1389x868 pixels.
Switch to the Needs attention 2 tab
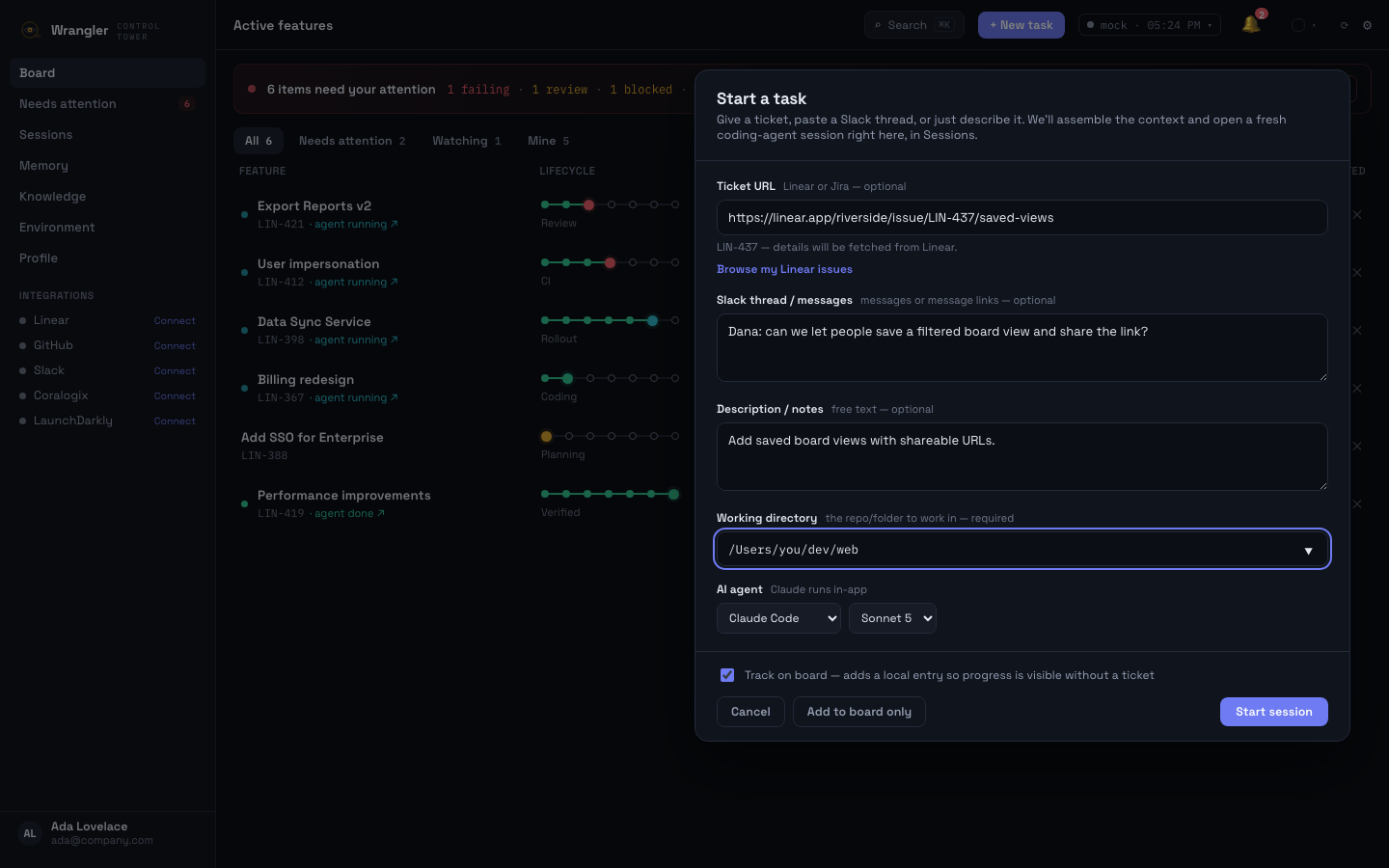coord(352,141)
